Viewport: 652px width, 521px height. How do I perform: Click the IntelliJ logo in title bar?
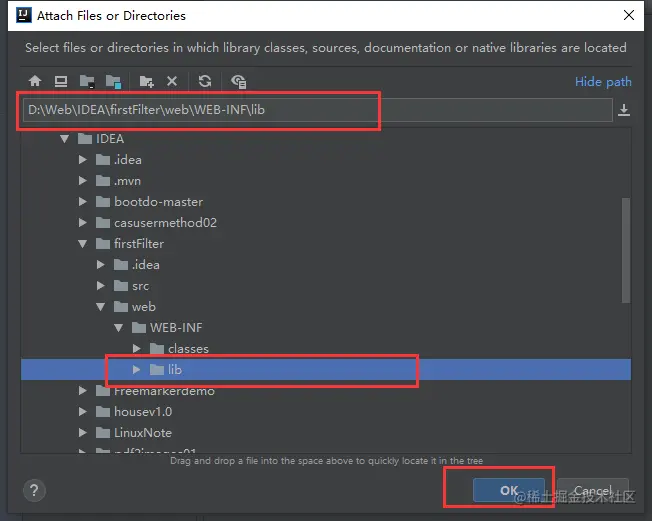24,15
